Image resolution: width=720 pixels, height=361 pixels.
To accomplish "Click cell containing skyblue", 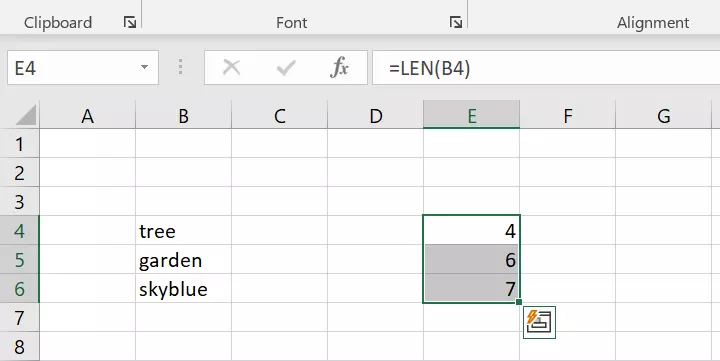I will [x=184, y=288].
